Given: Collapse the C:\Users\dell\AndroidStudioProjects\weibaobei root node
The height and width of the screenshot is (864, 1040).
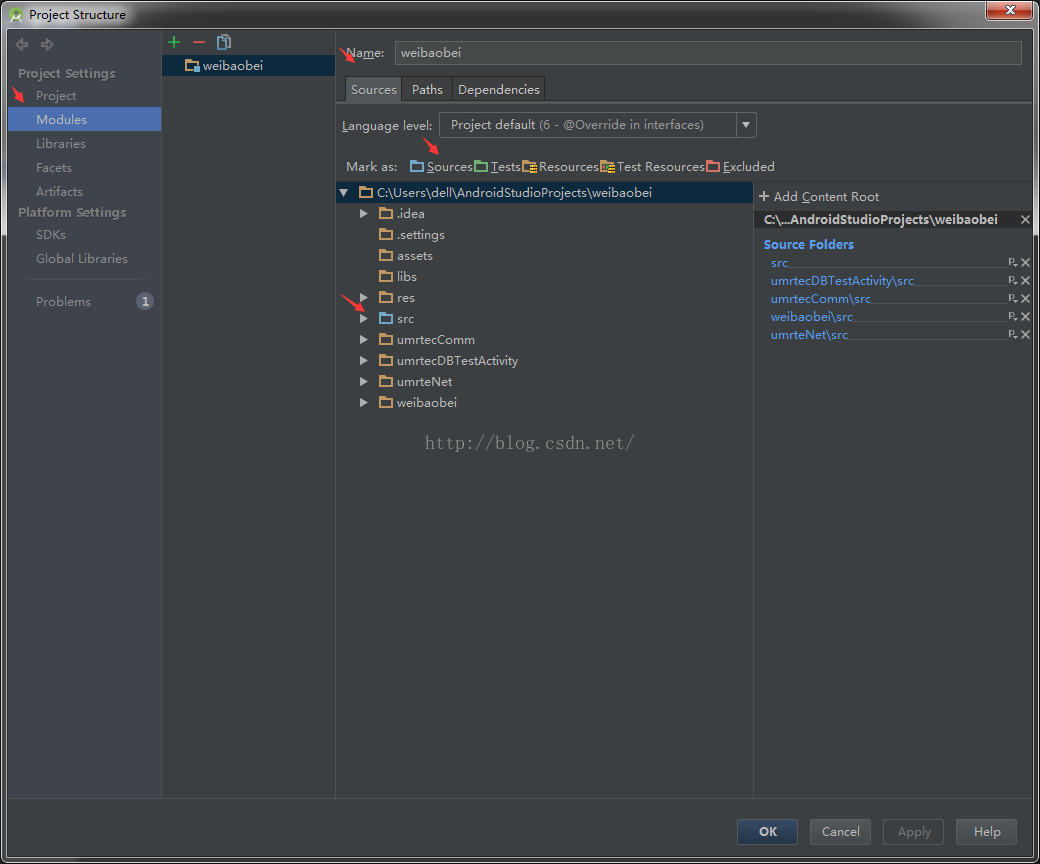Looking at the screenshot, I should 344,193.
